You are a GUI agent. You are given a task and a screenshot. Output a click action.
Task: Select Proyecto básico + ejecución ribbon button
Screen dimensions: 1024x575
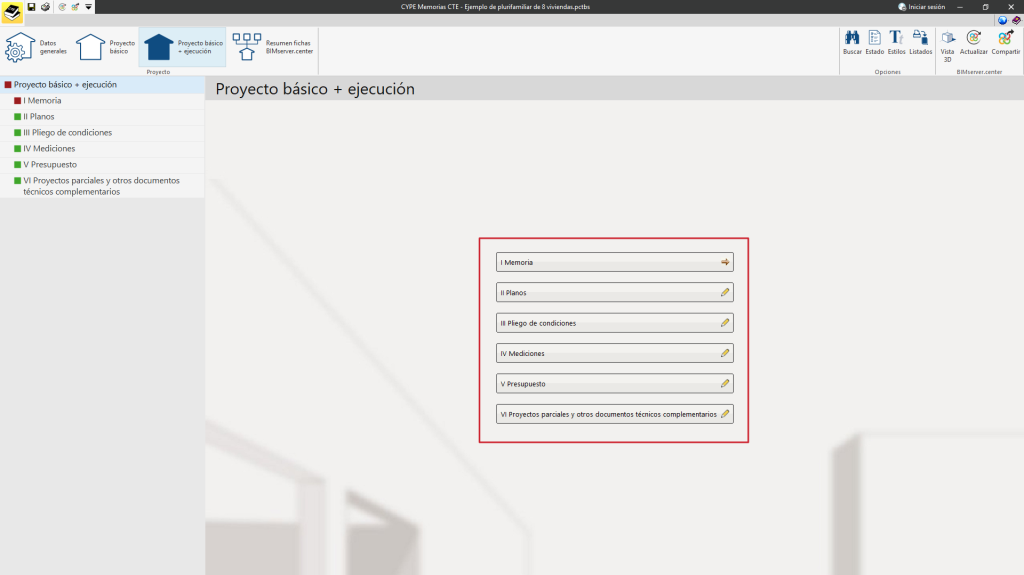(182, 47)
